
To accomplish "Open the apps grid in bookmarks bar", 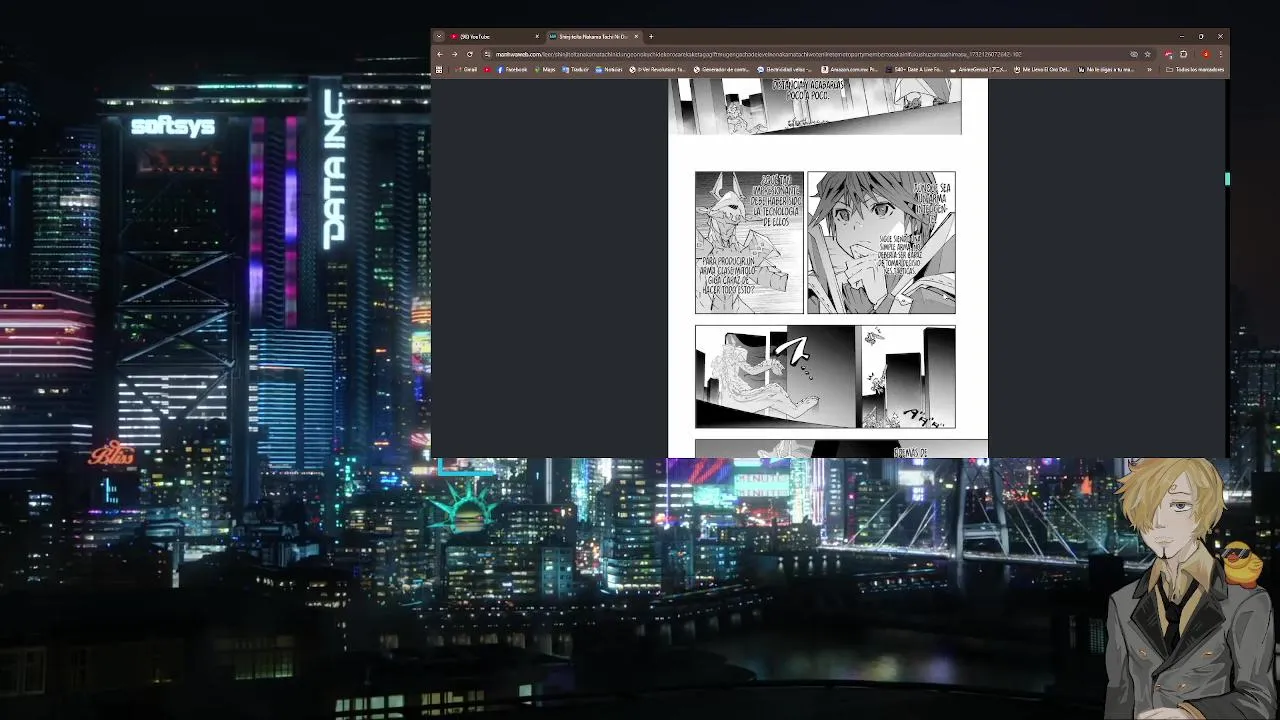I will (x=438, y=70).
